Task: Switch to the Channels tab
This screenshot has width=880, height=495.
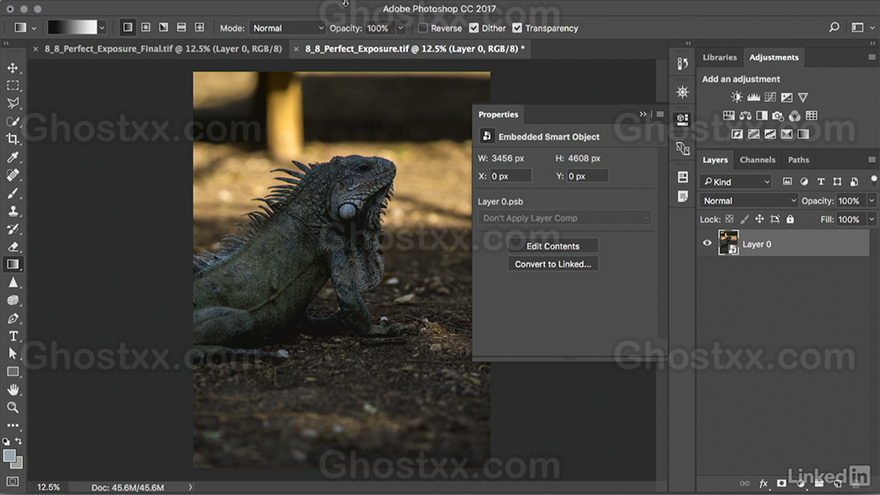Action: click(757, 159)
